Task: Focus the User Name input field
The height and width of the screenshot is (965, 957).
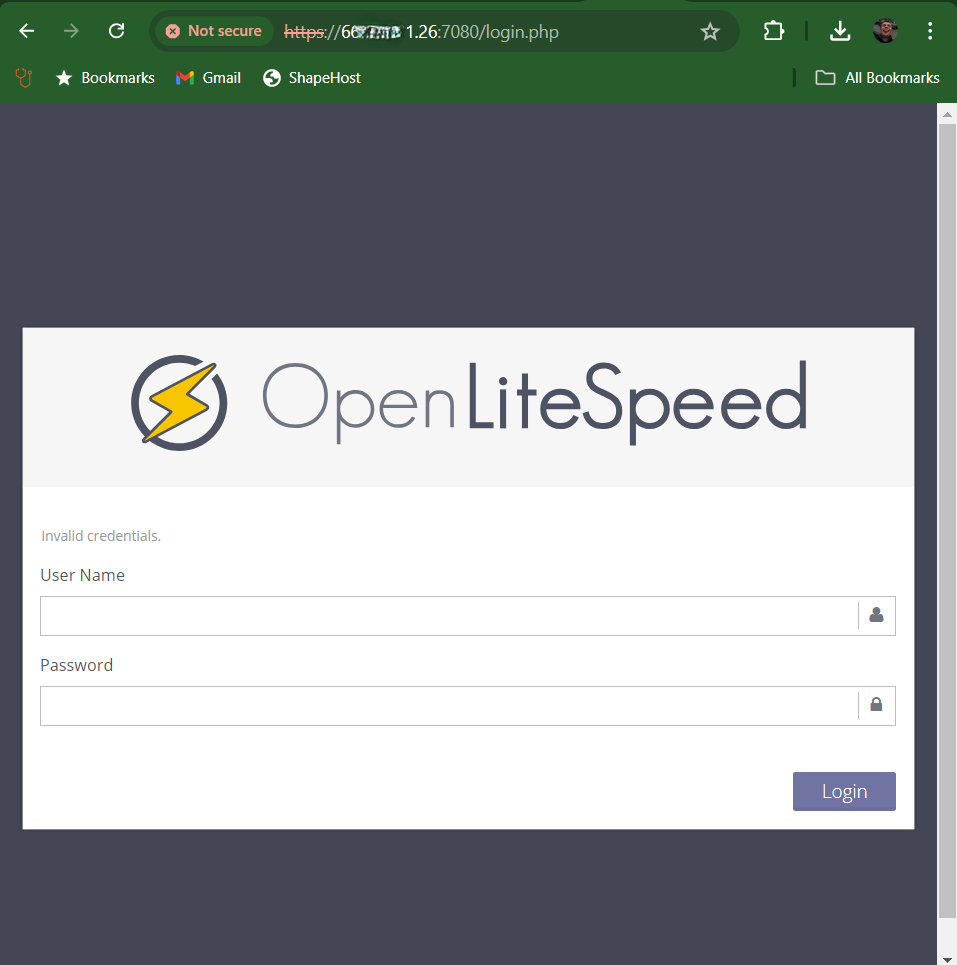Action: [448, 616]
